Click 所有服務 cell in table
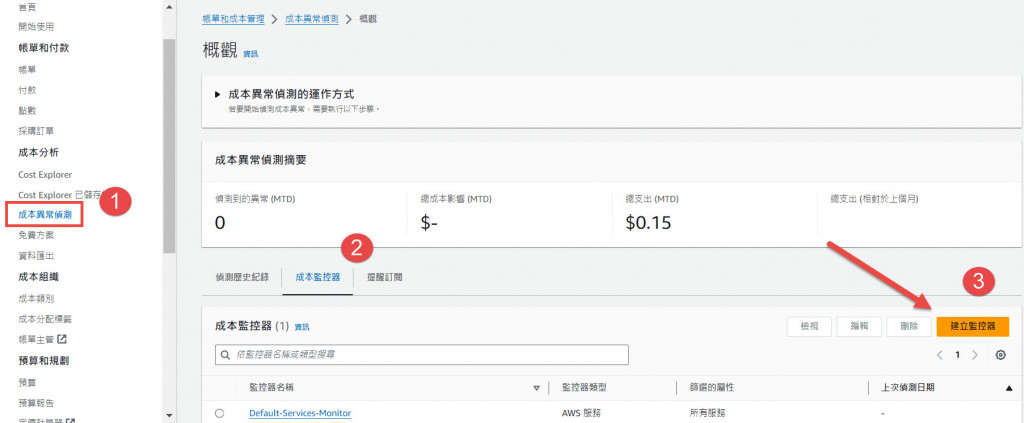Screen dimensions: 1024x423 (x=707, y=413)
